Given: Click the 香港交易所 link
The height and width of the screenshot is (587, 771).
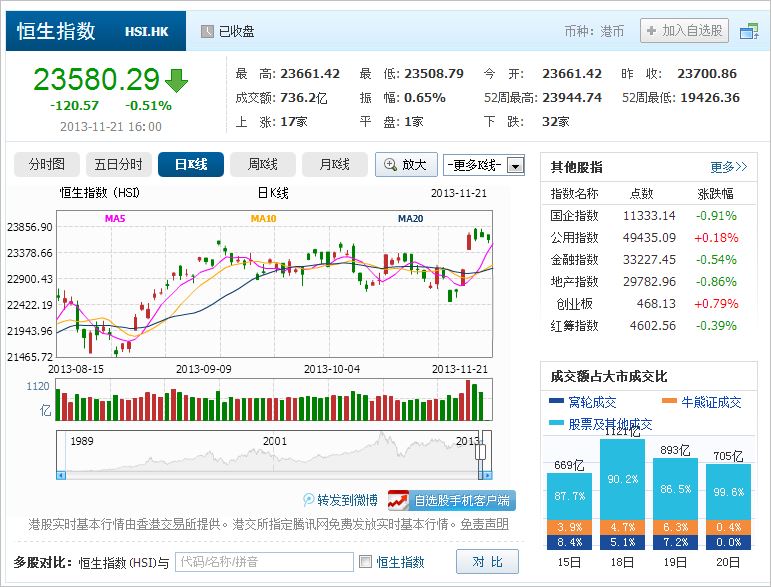Looking at the screenshot, I should pyautogui.click(x=166, y=524).
